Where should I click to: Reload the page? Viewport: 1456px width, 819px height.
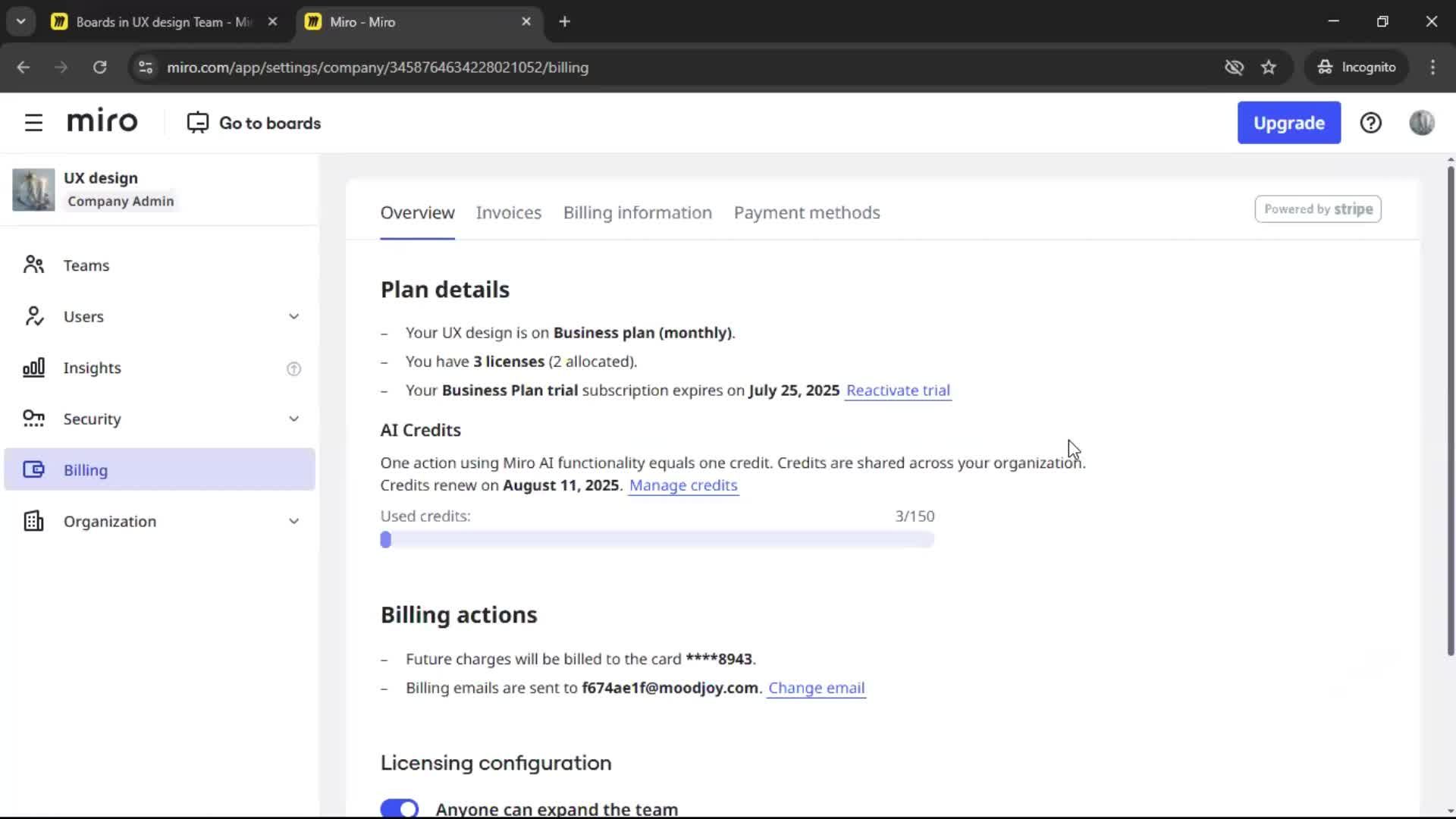(x=99, y=67)
